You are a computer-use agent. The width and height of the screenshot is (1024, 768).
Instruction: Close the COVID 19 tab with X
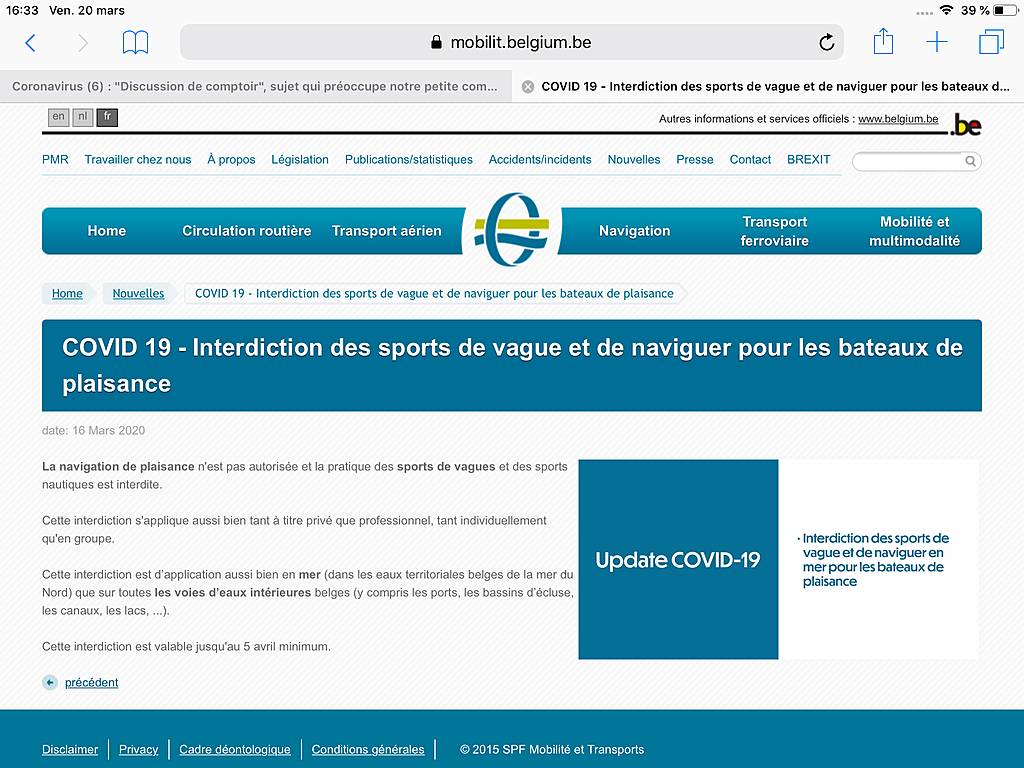point(528,87)
